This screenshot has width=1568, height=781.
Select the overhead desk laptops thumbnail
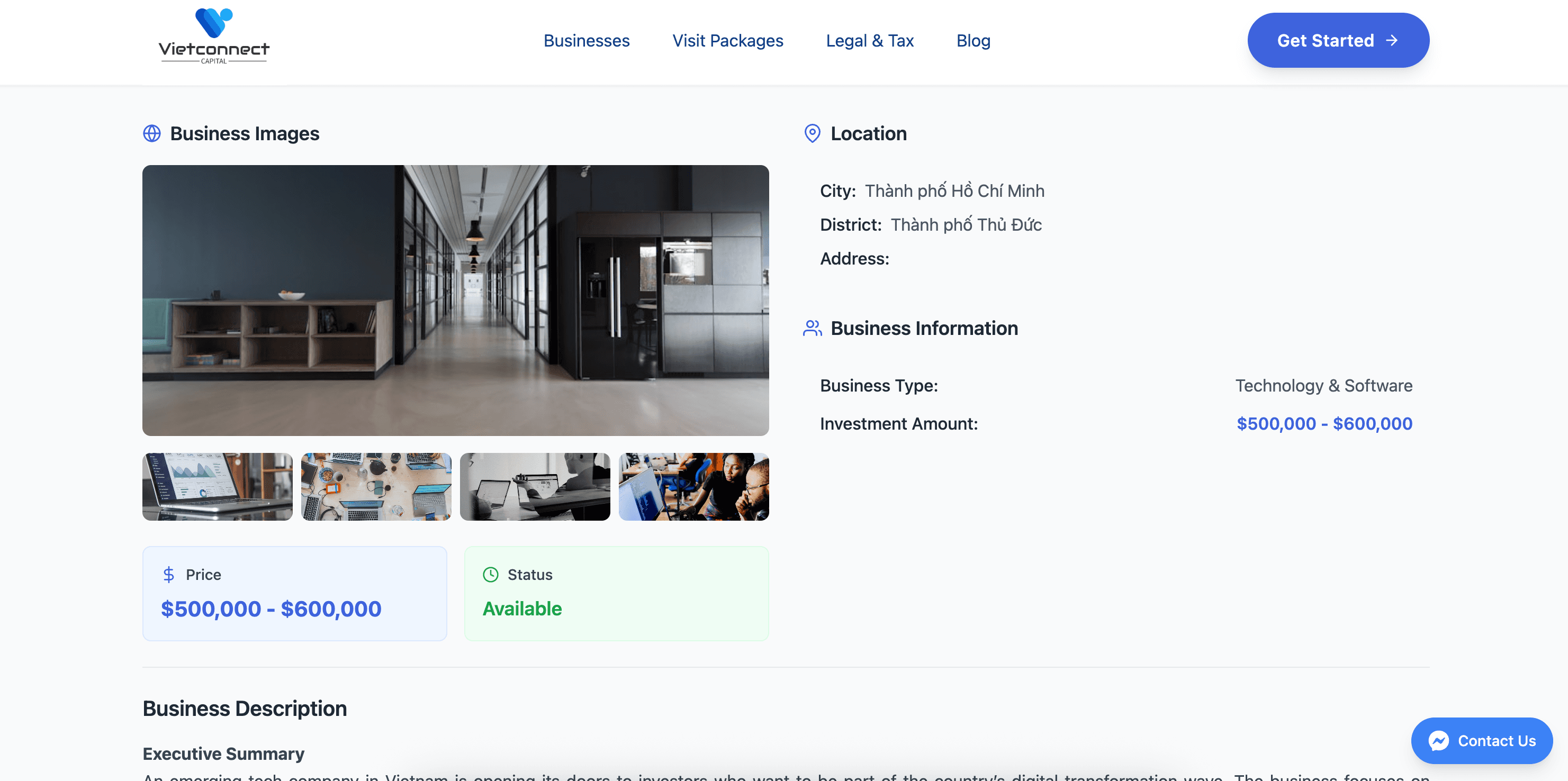[376, 487]
